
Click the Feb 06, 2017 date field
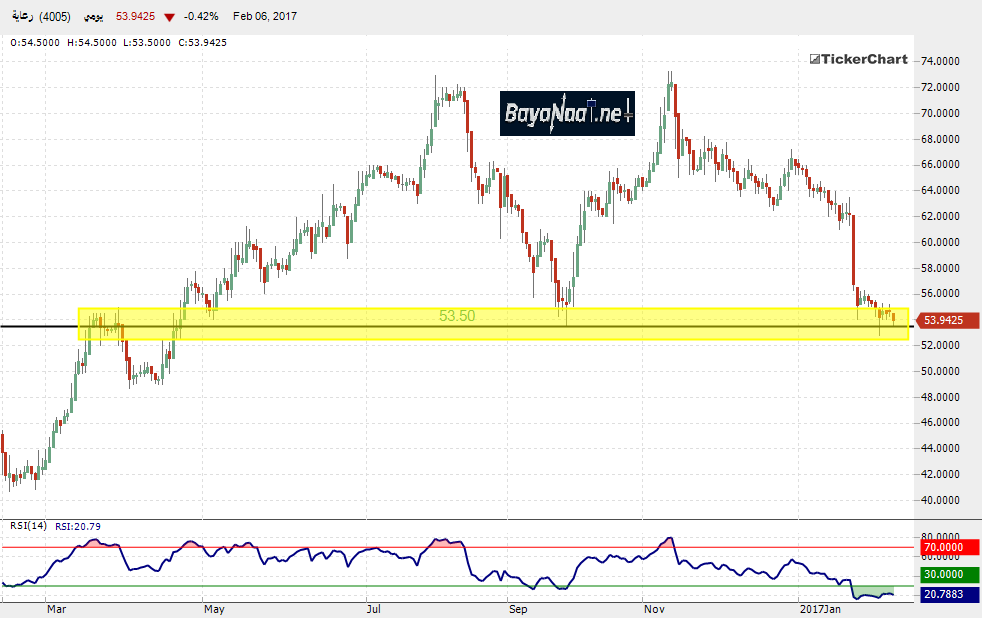pyautogui.click(x=268, y=17)
